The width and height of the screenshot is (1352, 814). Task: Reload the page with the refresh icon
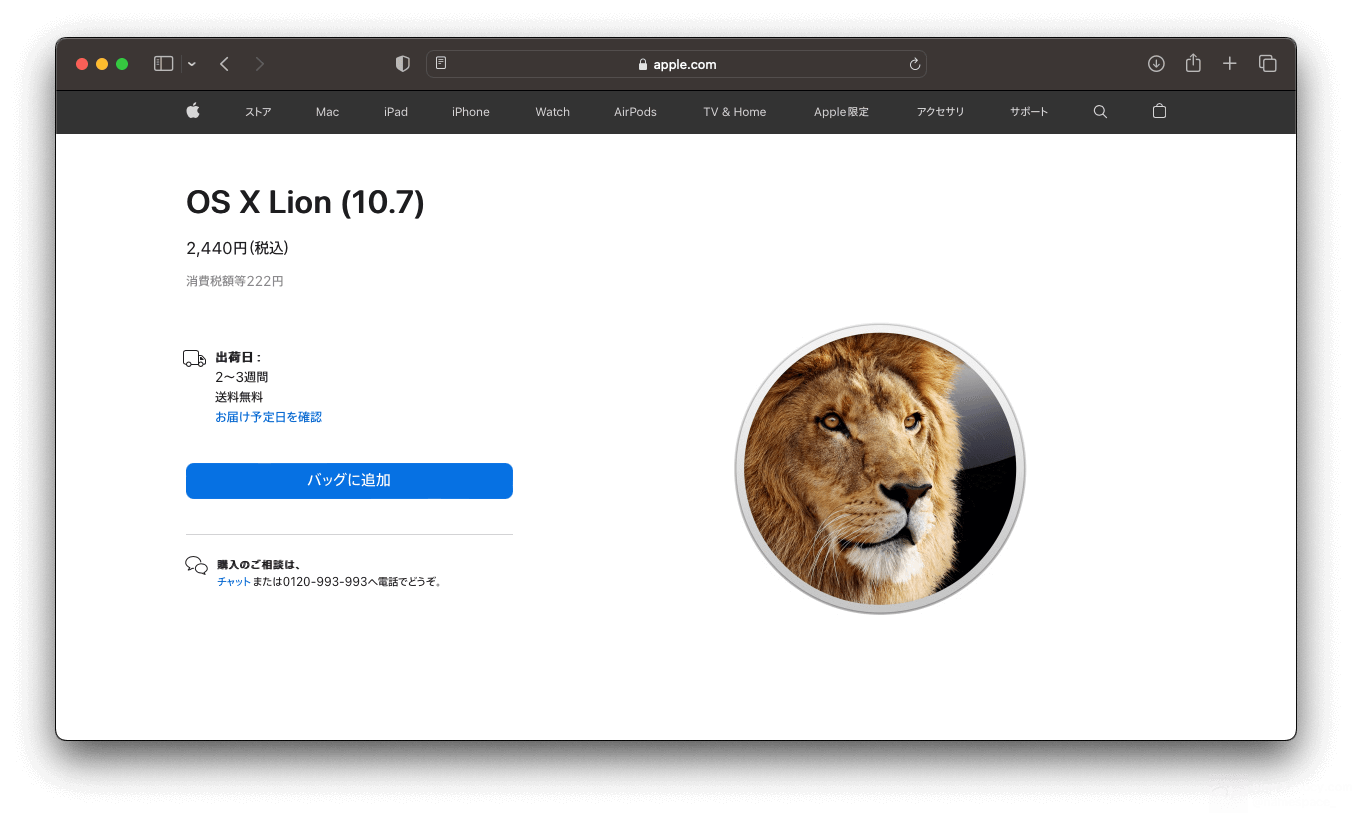(x=914, y=64)
